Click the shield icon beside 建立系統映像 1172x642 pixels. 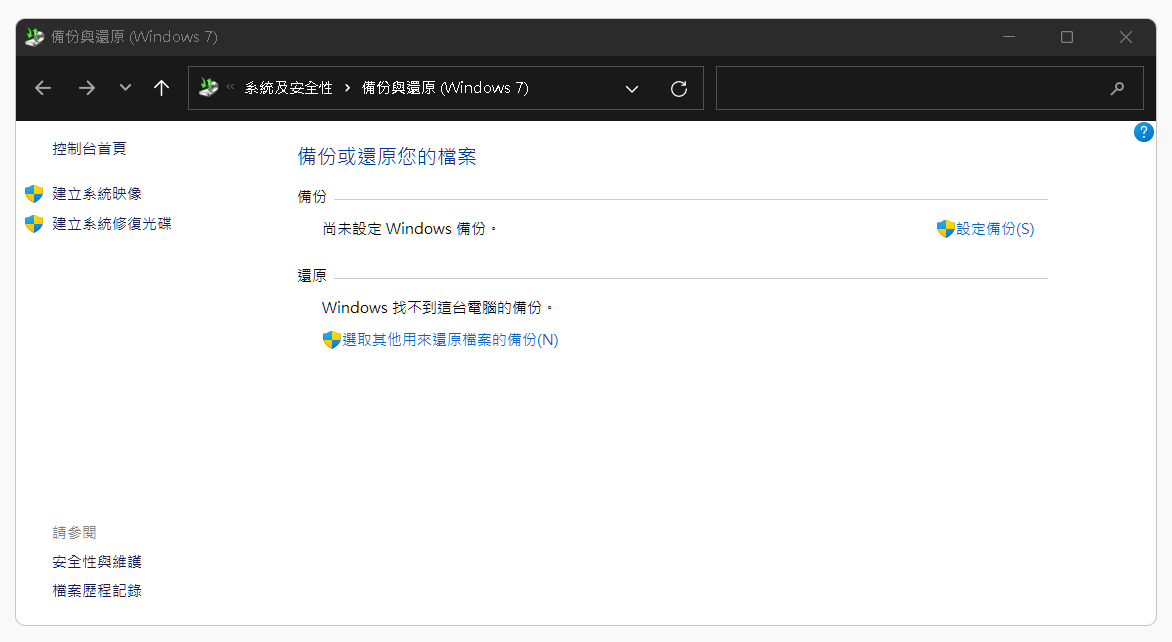click(x=34, y=194)
